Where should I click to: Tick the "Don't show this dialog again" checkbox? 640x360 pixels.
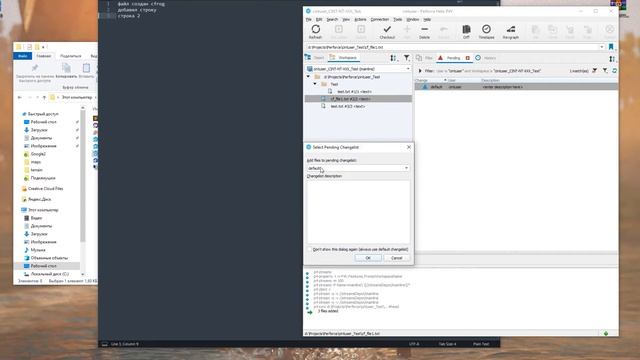[309, 249]
